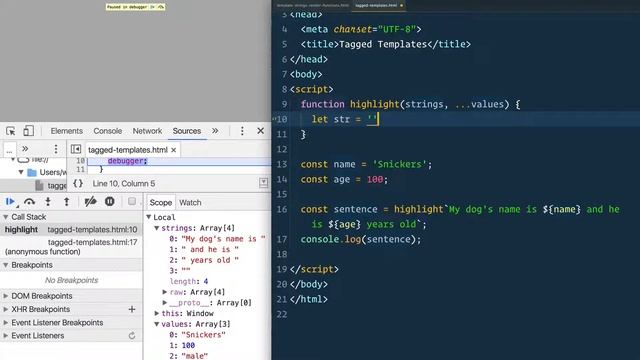
Task: Activate the inspect element picker icon
Action: point(11,131)
